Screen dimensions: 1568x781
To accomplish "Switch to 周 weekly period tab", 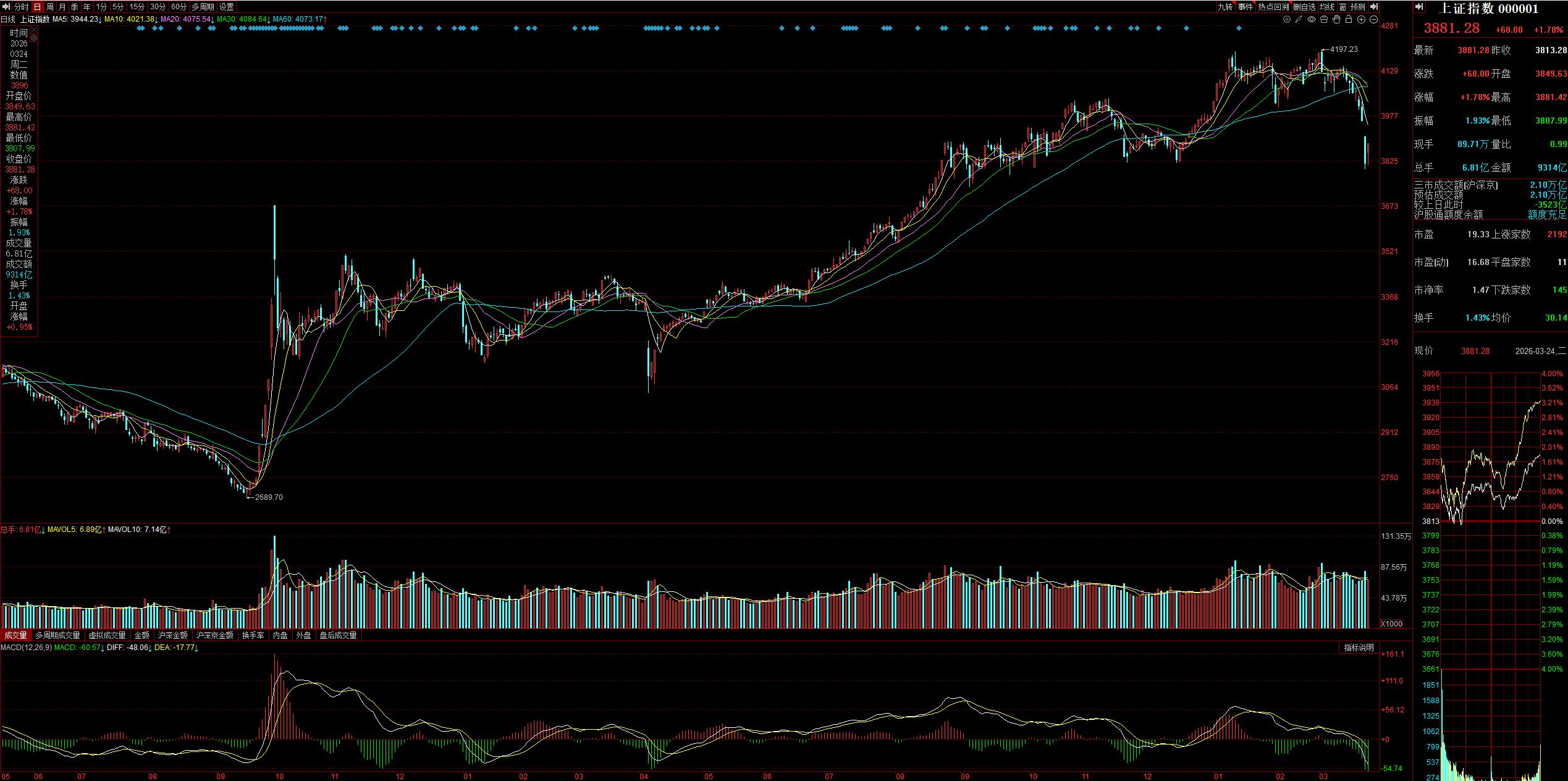I will [x=50, y=7].
